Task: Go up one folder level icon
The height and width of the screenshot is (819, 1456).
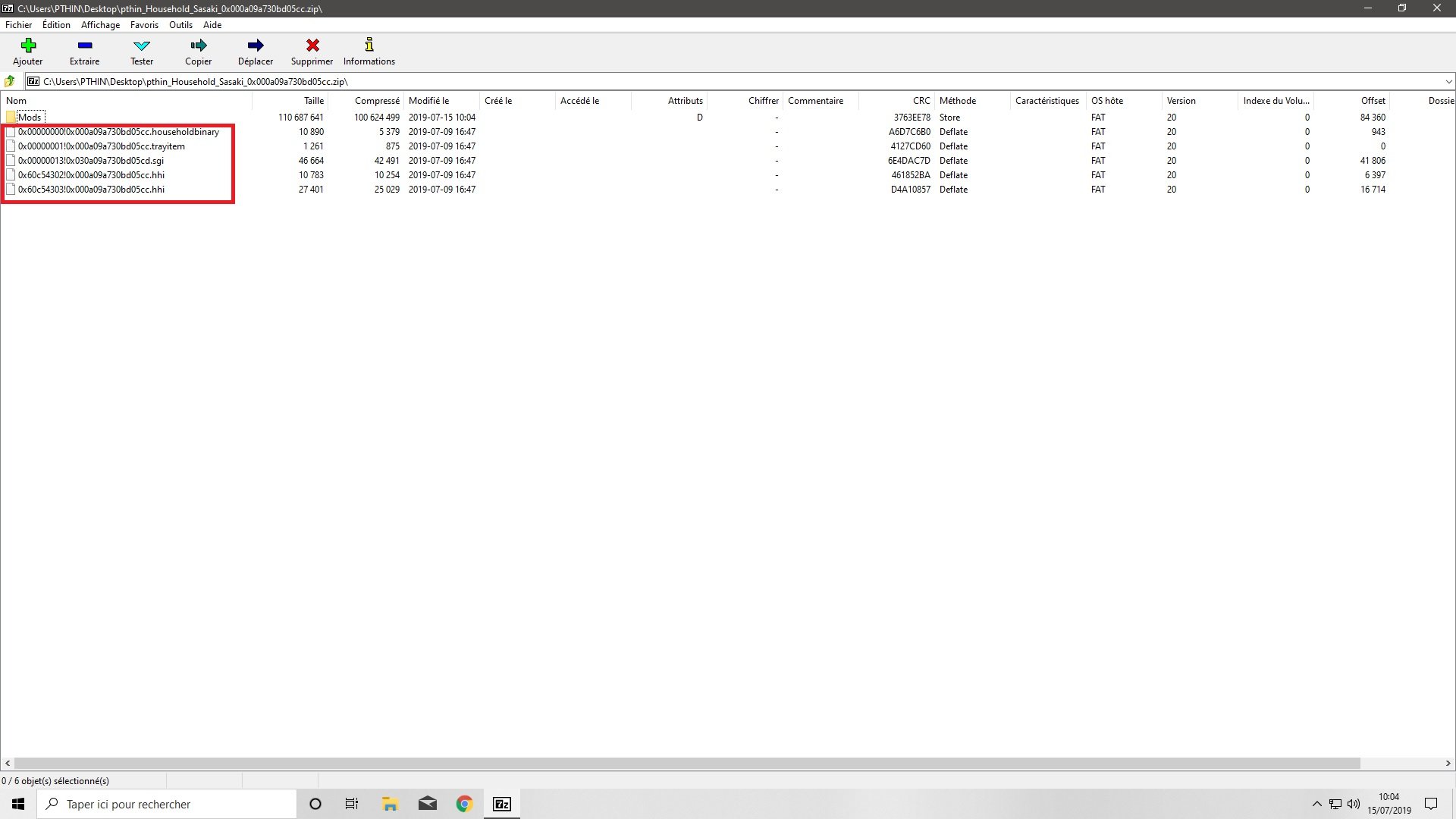Action: (10, 81)
